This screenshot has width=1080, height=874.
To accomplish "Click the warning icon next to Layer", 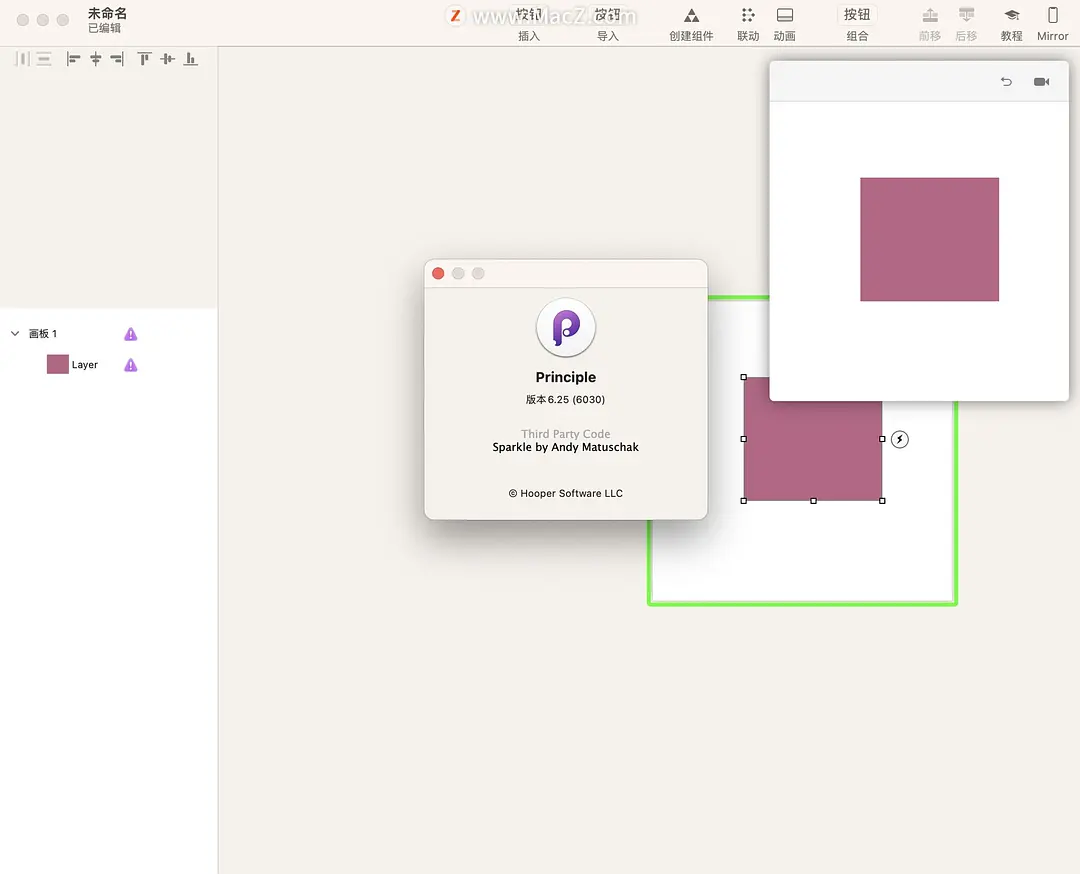I will (130, 365).
